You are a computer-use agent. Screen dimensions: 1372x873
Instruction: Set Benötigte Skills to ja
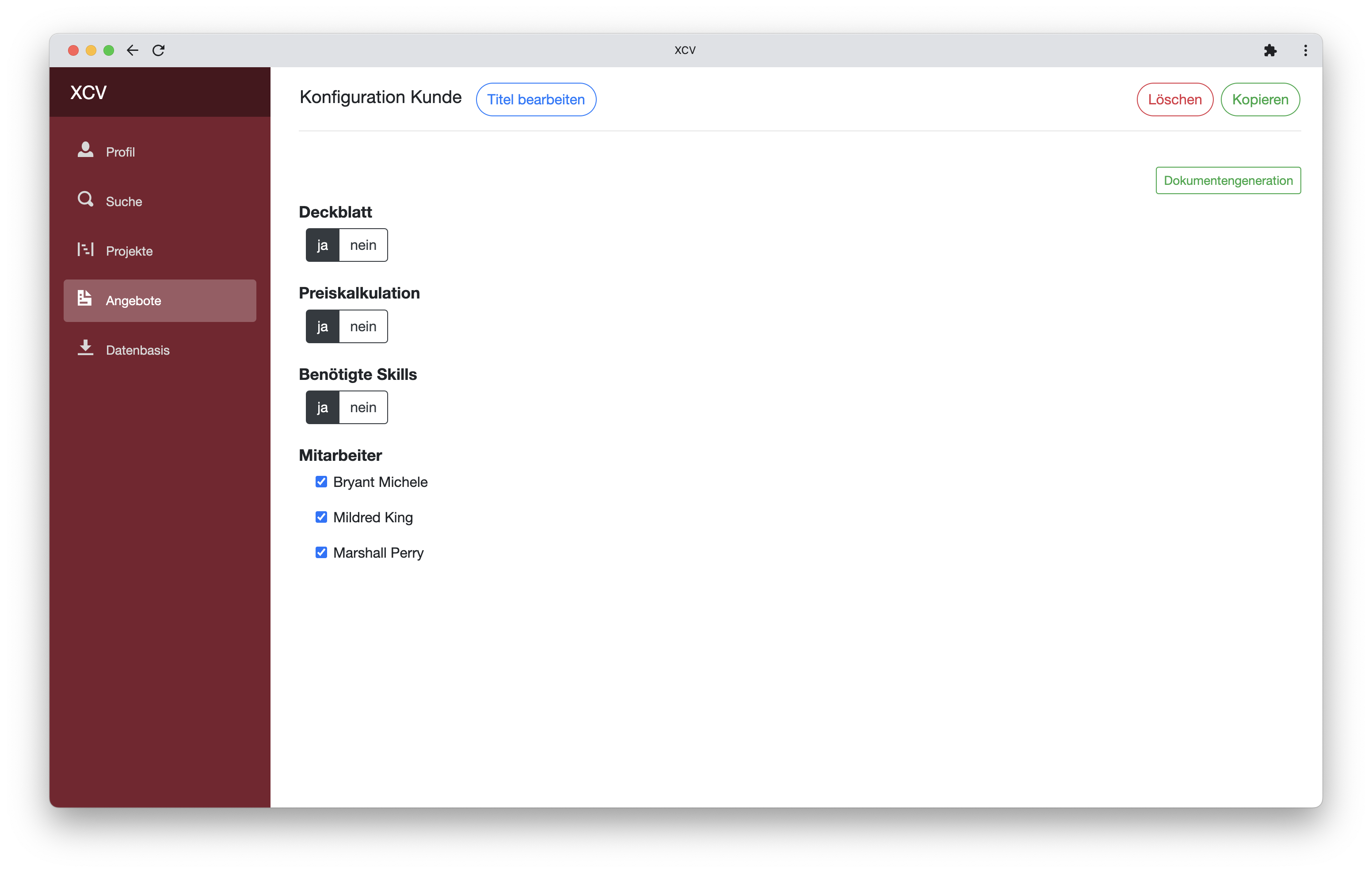[323, 407]
